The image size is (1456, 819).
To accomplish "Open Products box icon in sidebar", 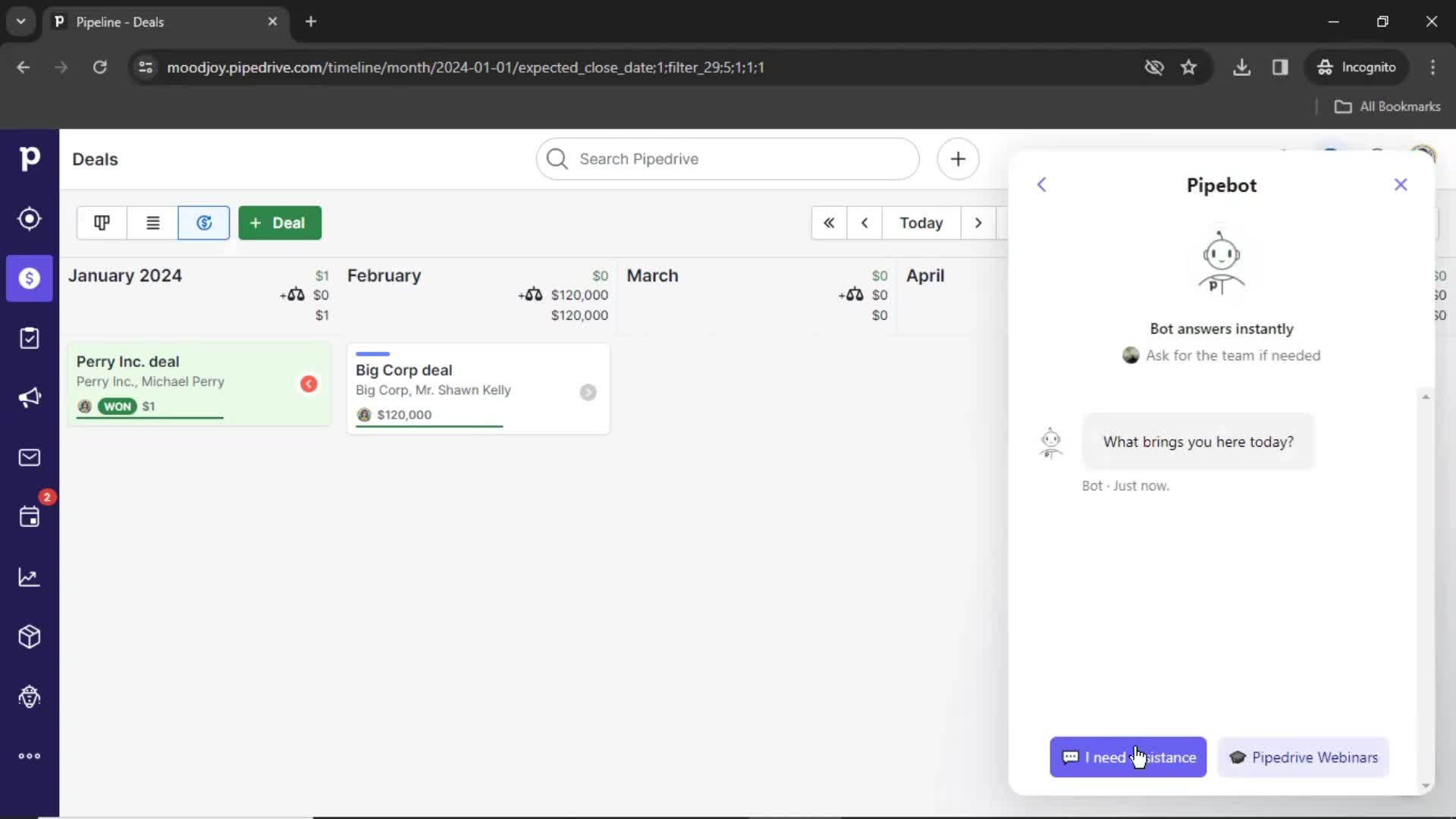I will (x=29, y=637).
